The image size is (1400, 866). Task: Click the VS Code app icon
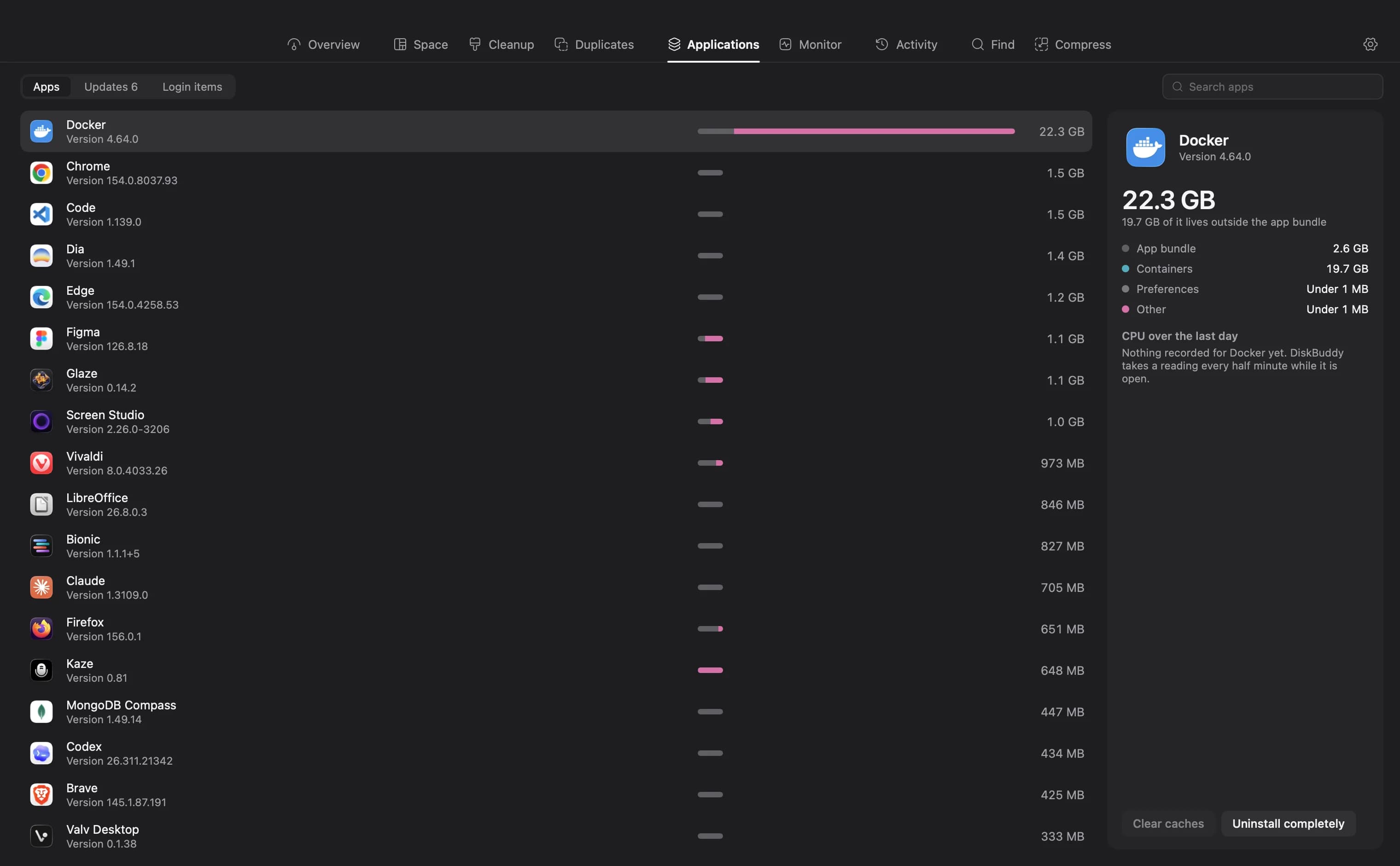pos(41,214)
